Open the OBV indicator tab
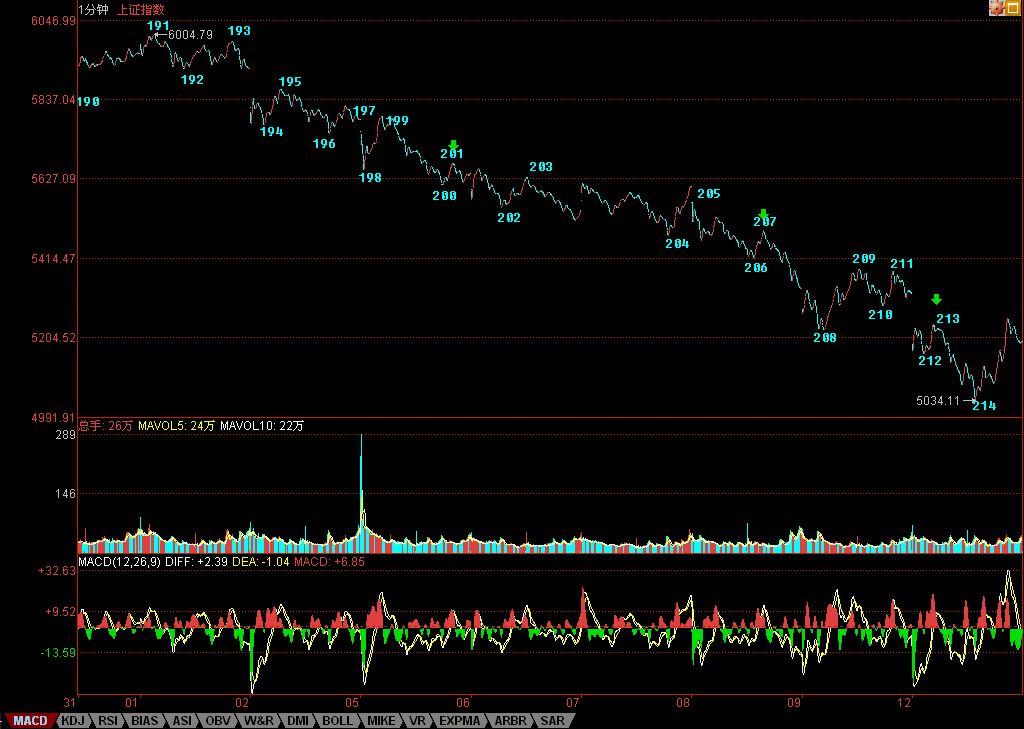The height and width of the screenshot is (729, 1024). [x=219, y=720]
